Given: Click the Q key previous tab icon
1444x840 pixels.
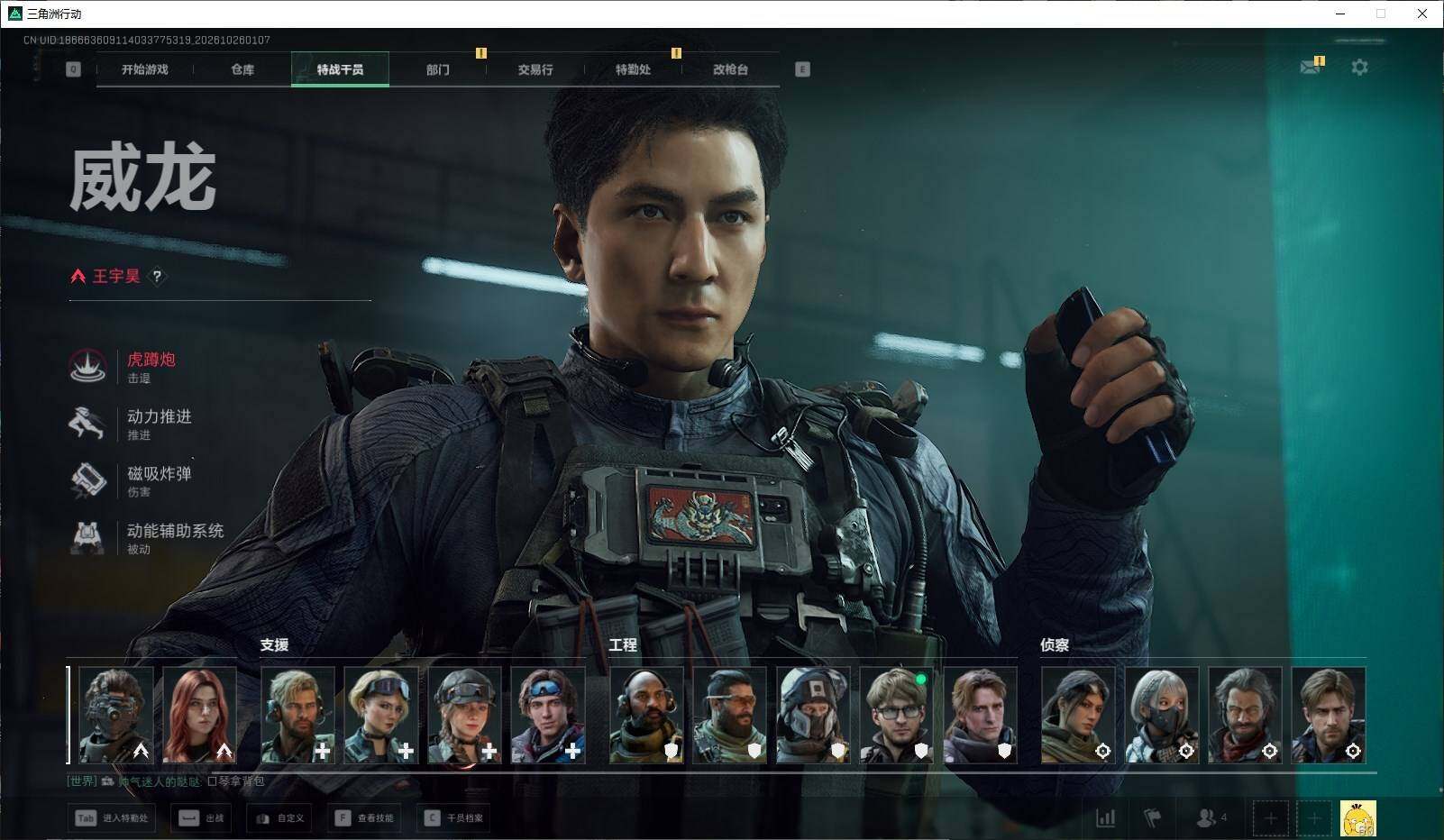Looking at the screenshot, I should pos(73,69).
